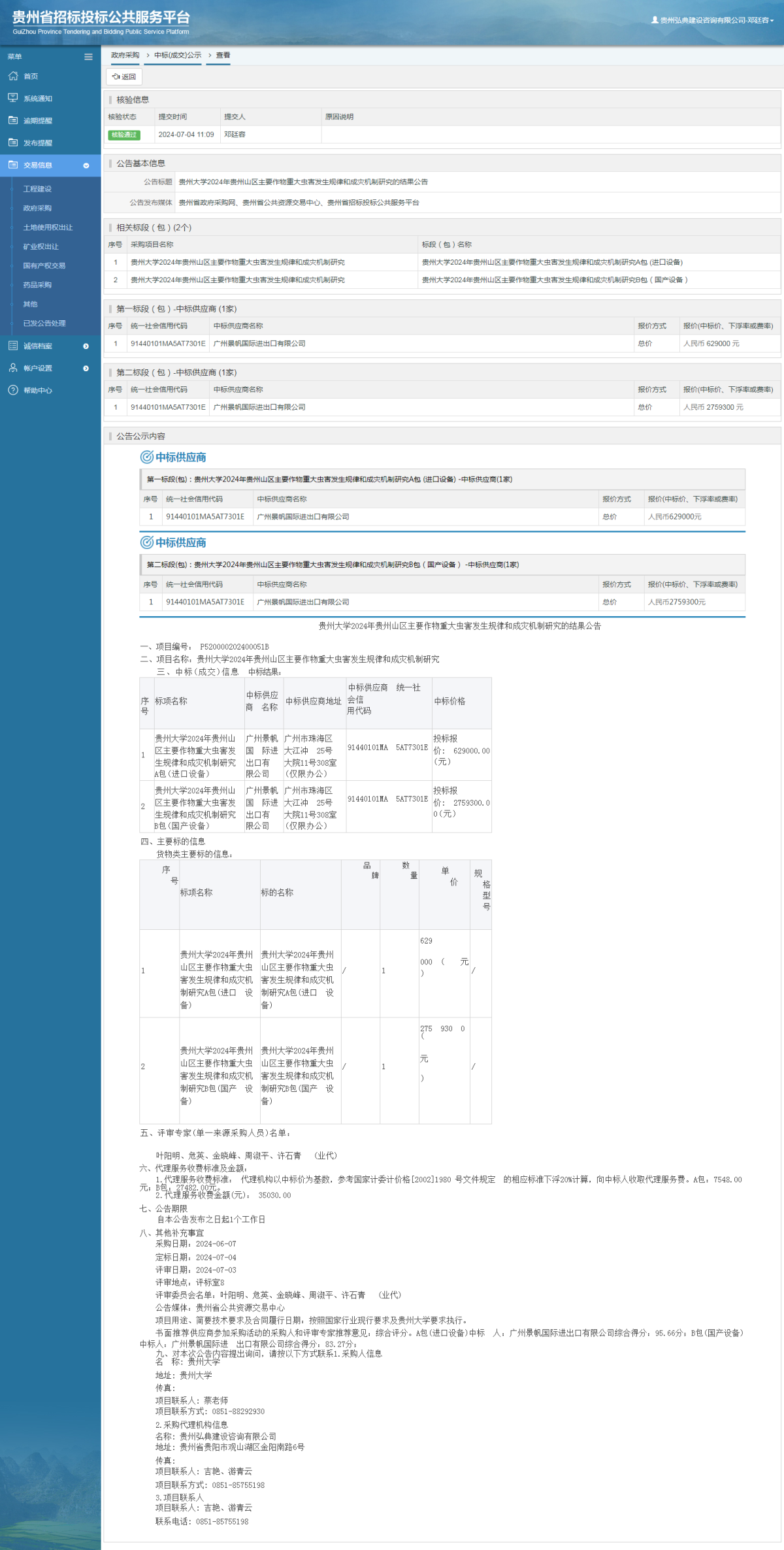Image resolution: width=784 pixels, height=1550 pixels.
Task: Click the 采购日期：2024-06-07 line
Action: (196, 1244)
